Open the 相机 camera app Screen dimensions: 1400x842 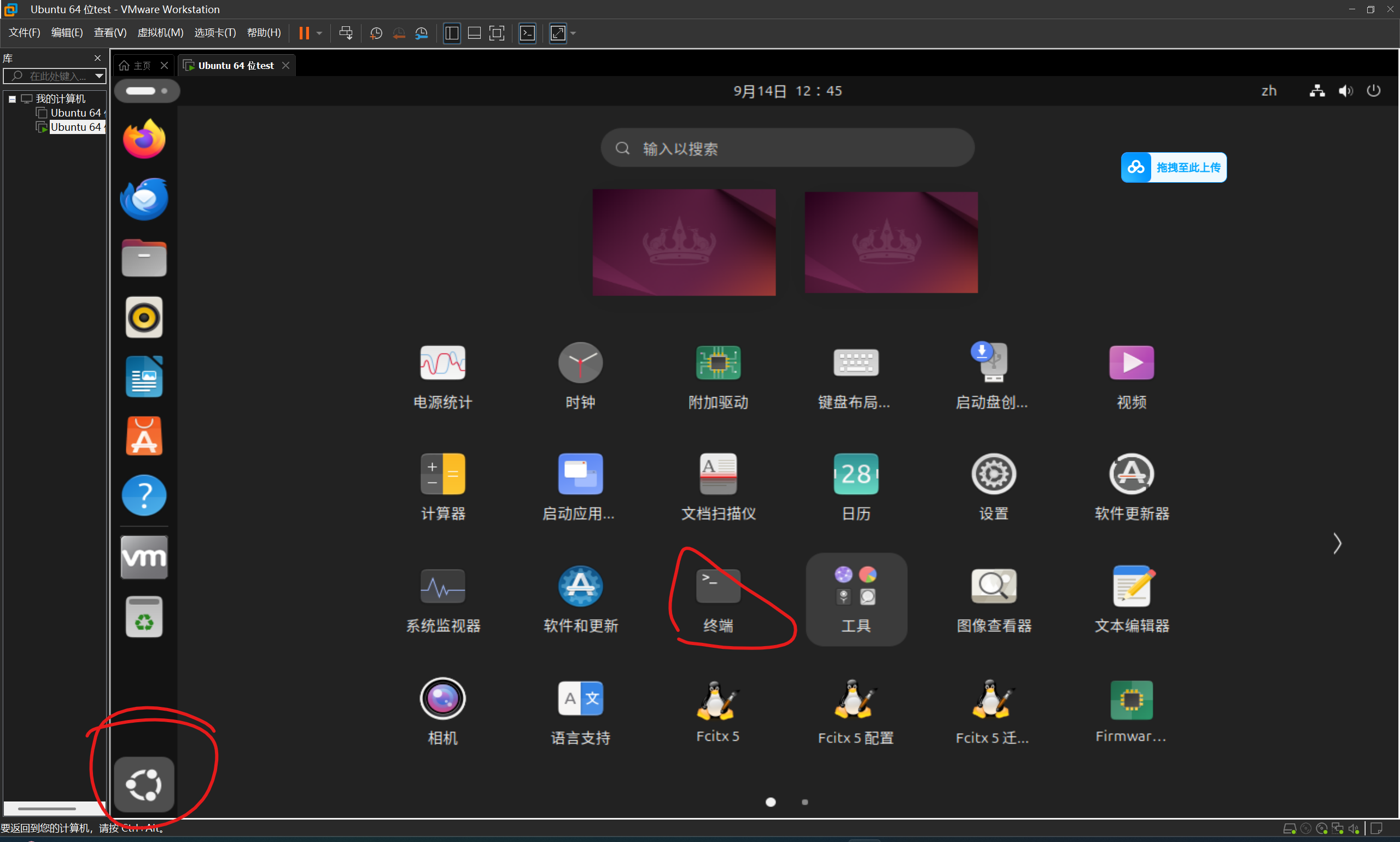tap(442, 699)
